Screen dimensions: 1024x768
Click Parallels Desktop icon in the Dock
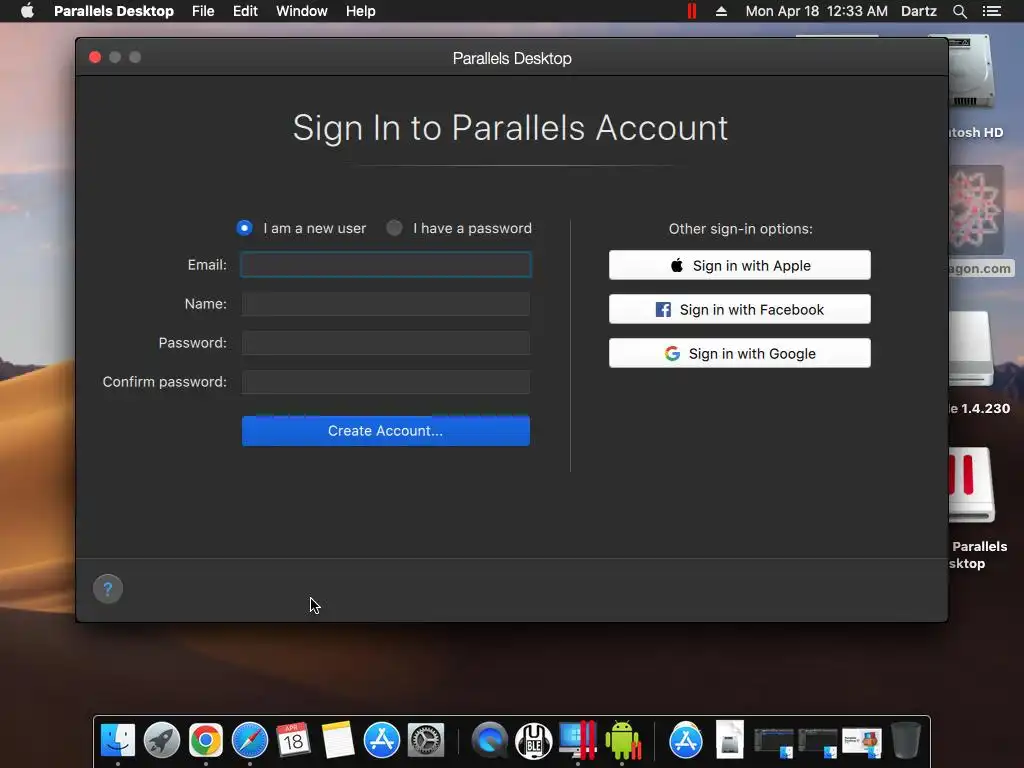578,740
